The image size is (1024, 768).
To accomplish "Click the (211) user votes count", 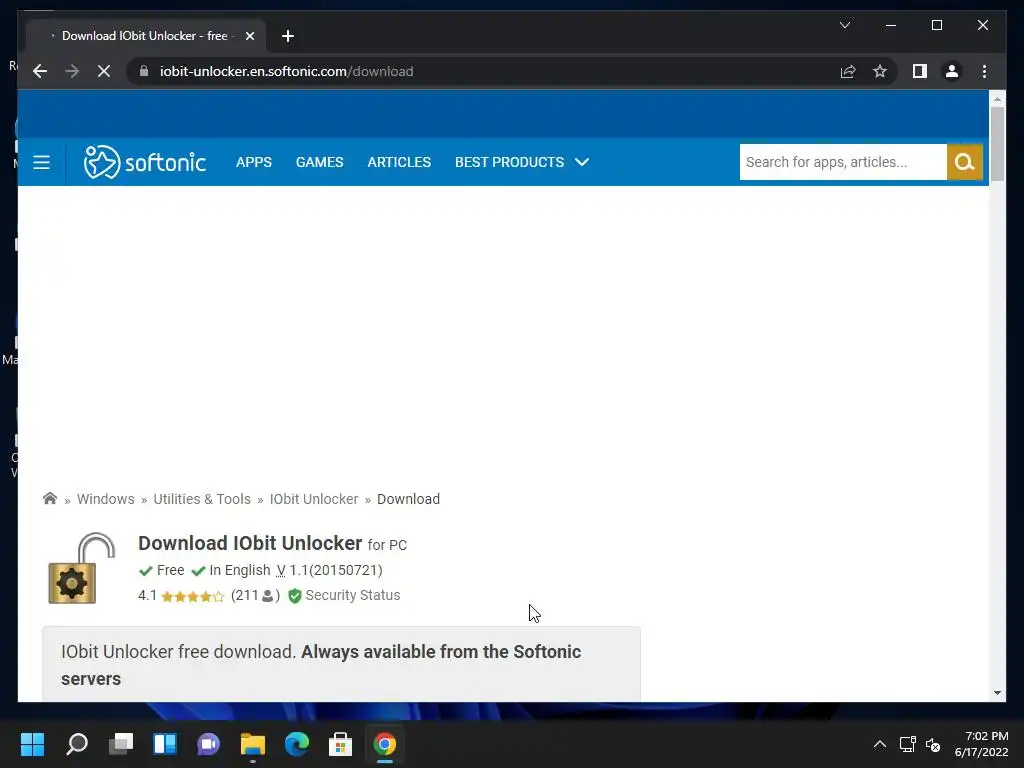I will click(x=255, y=595).
